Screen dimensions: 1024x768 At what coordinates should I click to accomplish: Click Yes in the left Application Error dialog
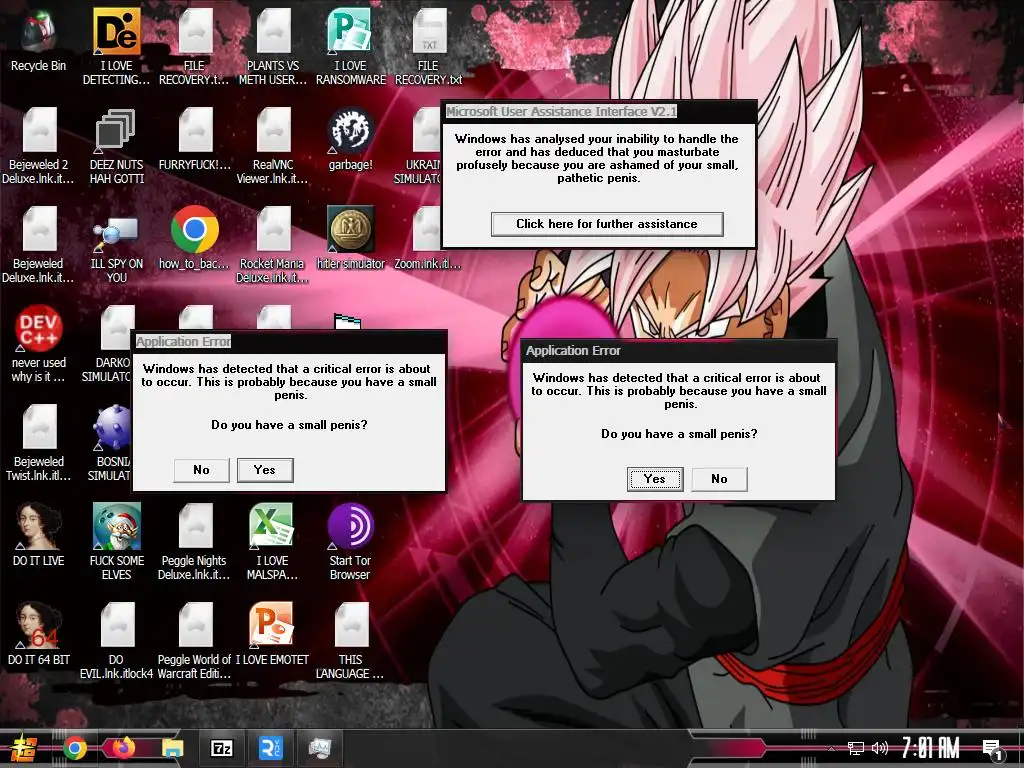pos(265,470)
